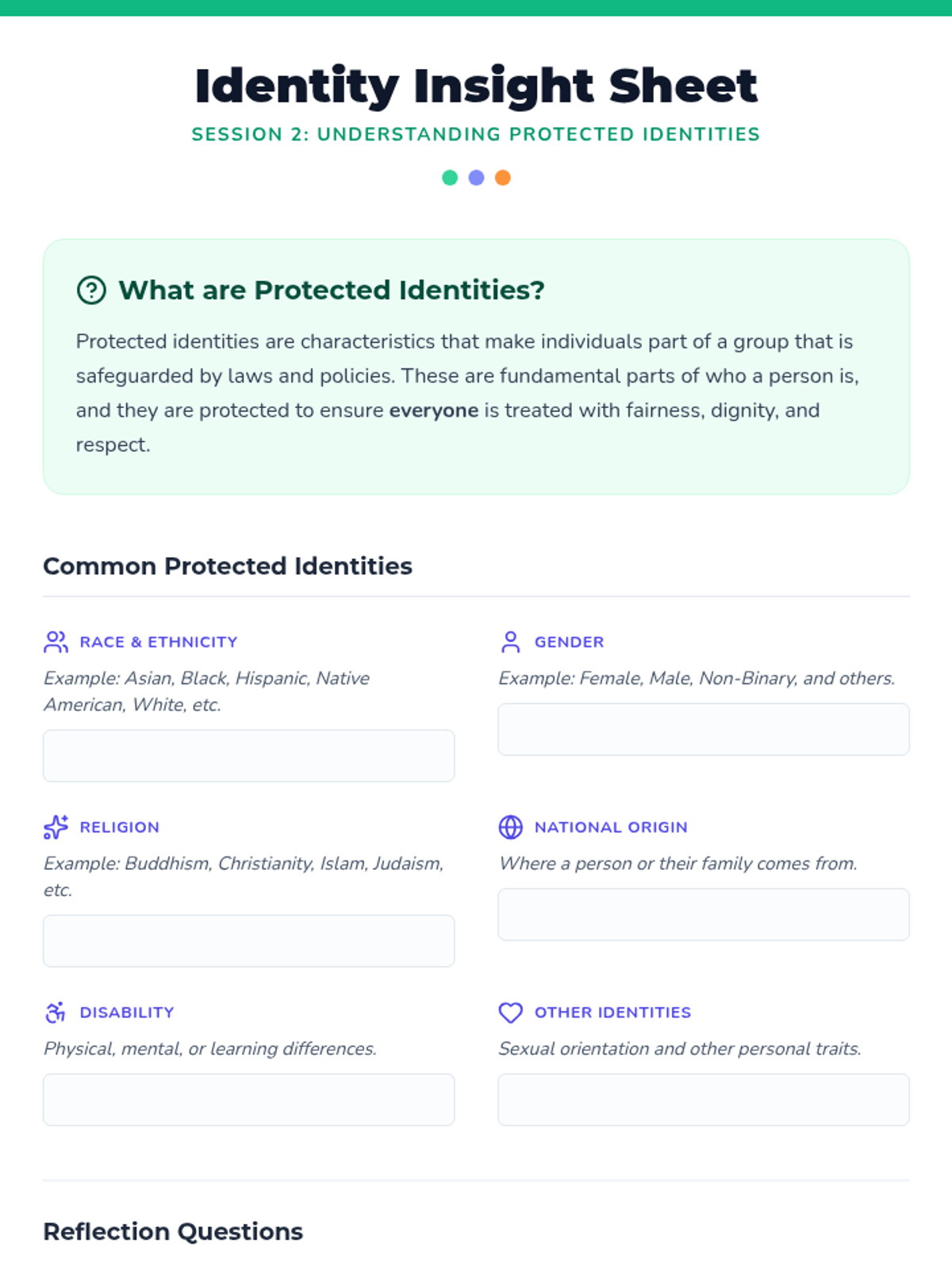
Task: Click the Identity Insight Sheet title
Action: tap(476, 86)
